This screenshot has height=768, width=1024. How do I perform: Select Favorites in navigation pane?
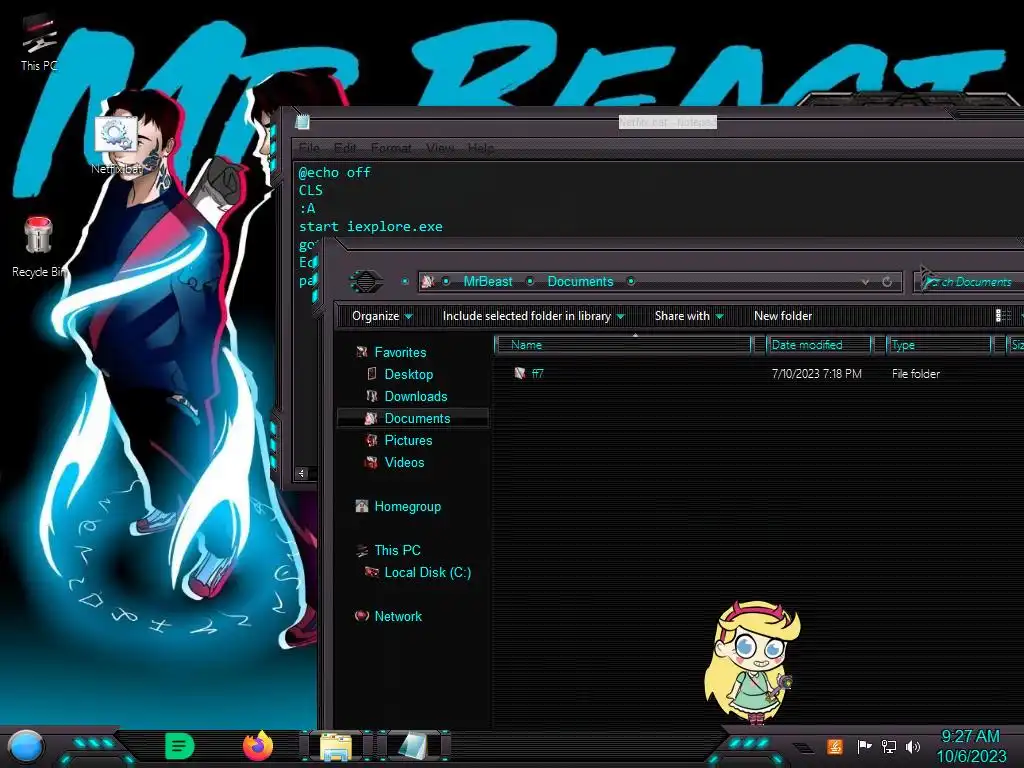coord(400,352)
